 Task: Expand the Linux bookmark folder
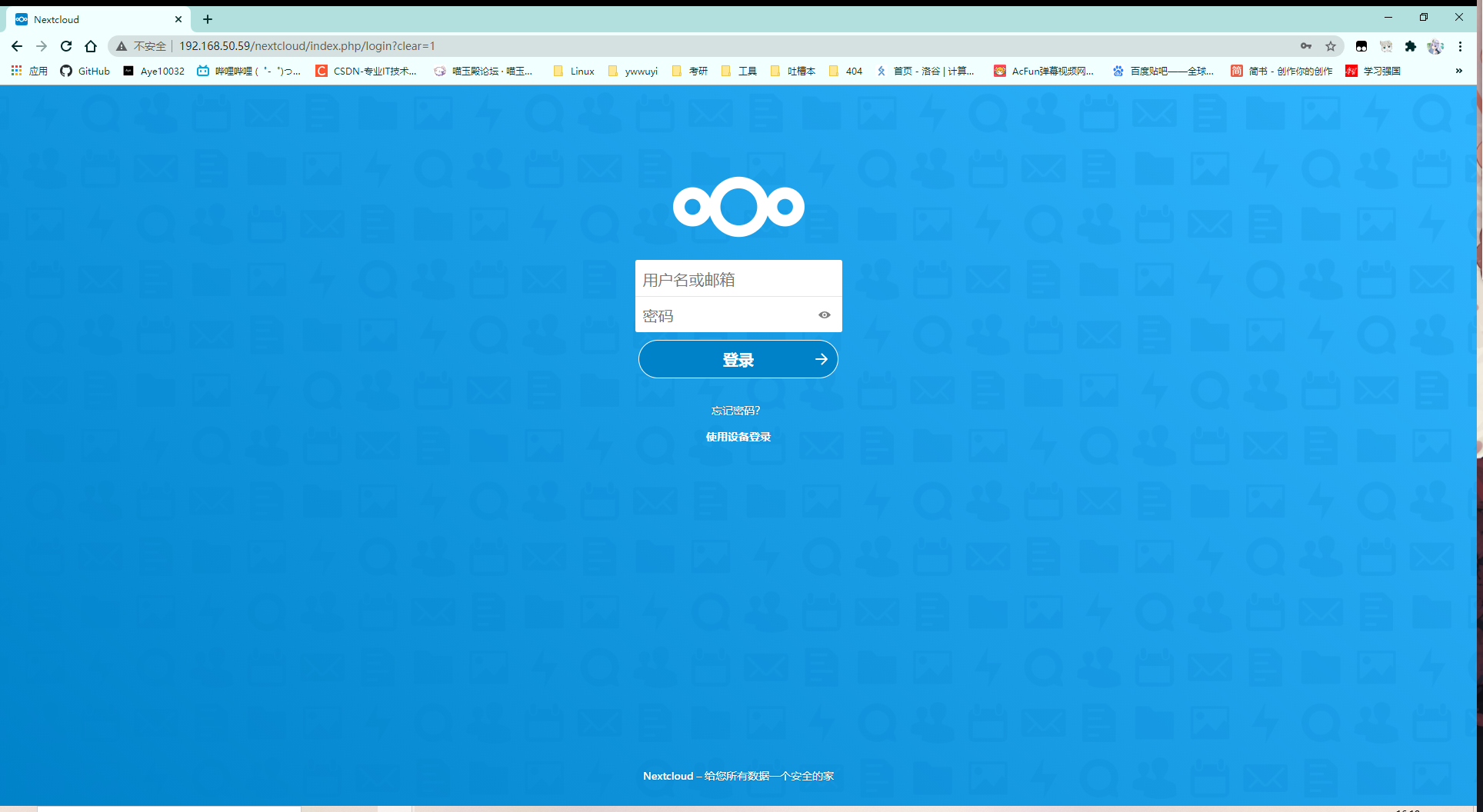[x=574, y=71]
